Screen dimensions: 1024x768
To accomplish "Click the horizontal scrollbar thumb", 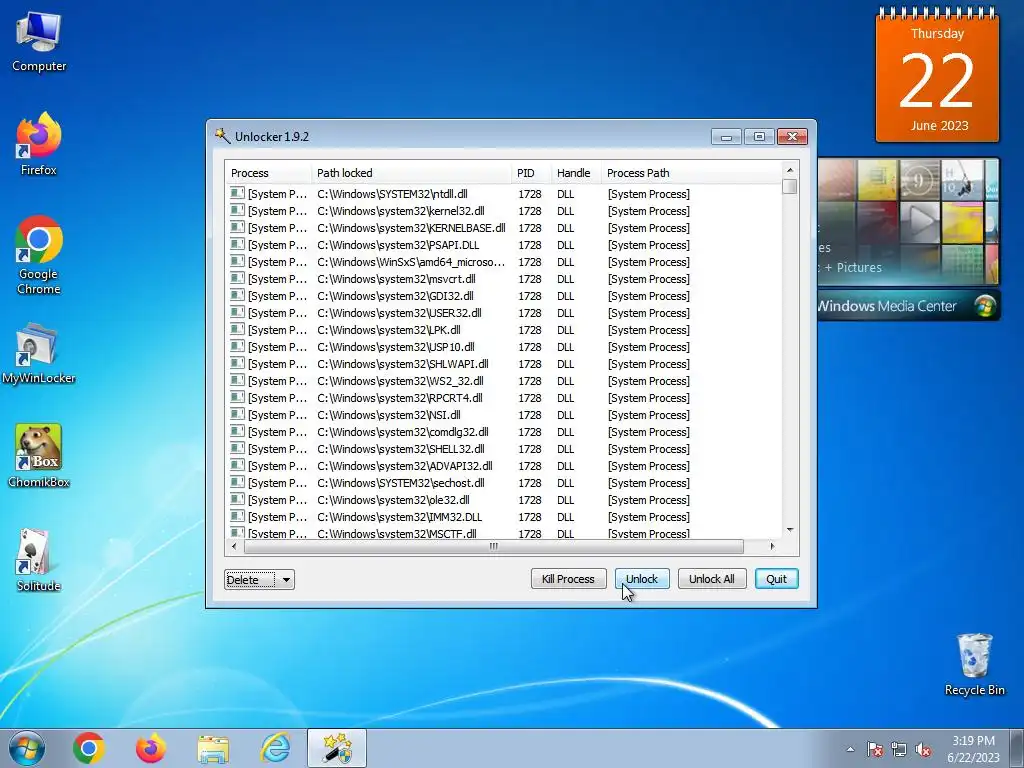I will [x=494, y=546].
